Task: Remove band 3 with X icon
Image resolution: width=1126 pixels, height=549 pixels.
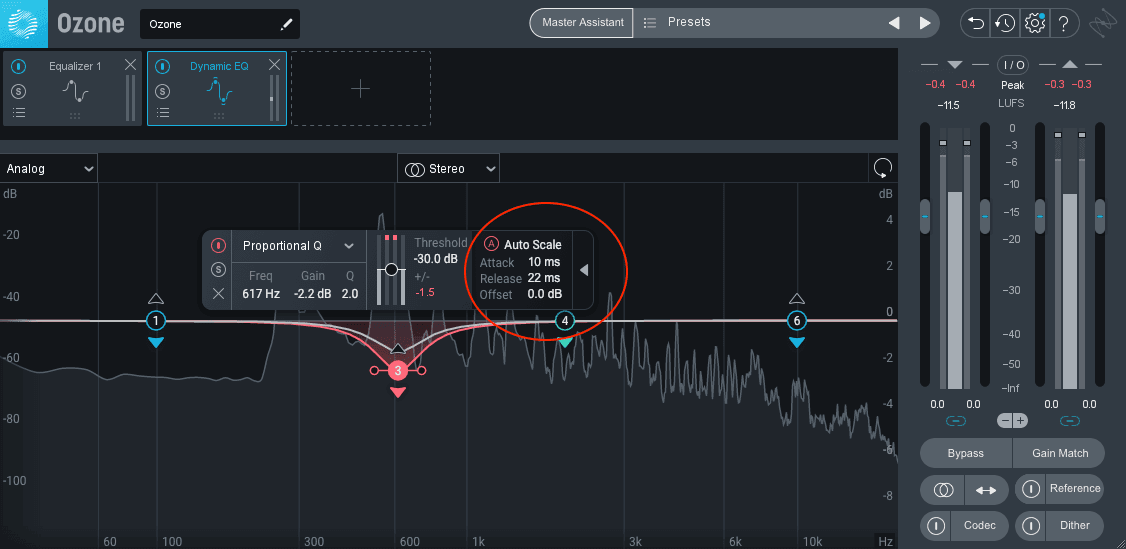Action: [x=218, y=294]
